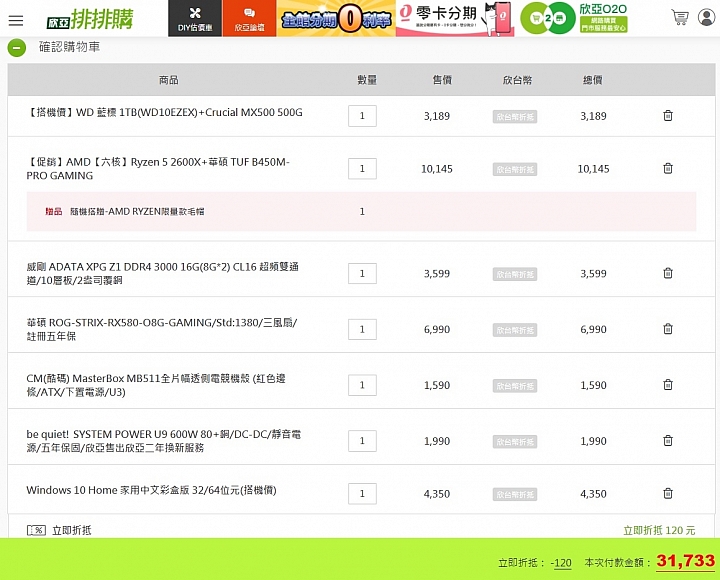This screenshot has width=720, height=580.
Task: Click the 10,145 total price cell
Action: (x=593, y=169)
